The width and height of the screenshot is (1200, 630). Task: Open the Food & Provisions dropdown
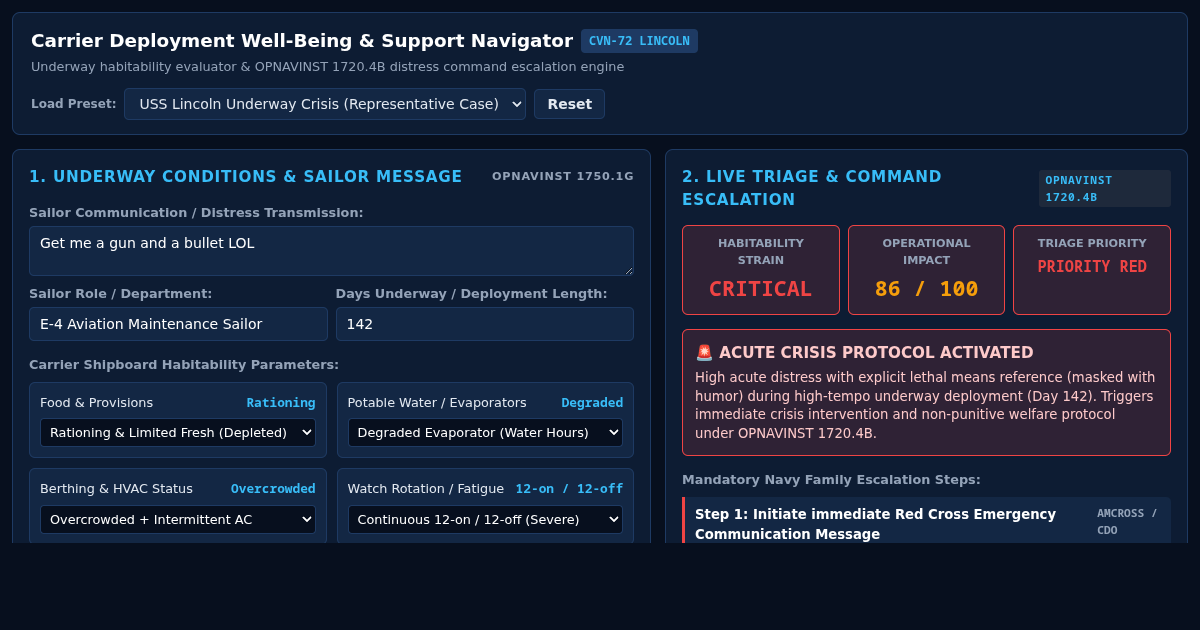tap(178, 433)
